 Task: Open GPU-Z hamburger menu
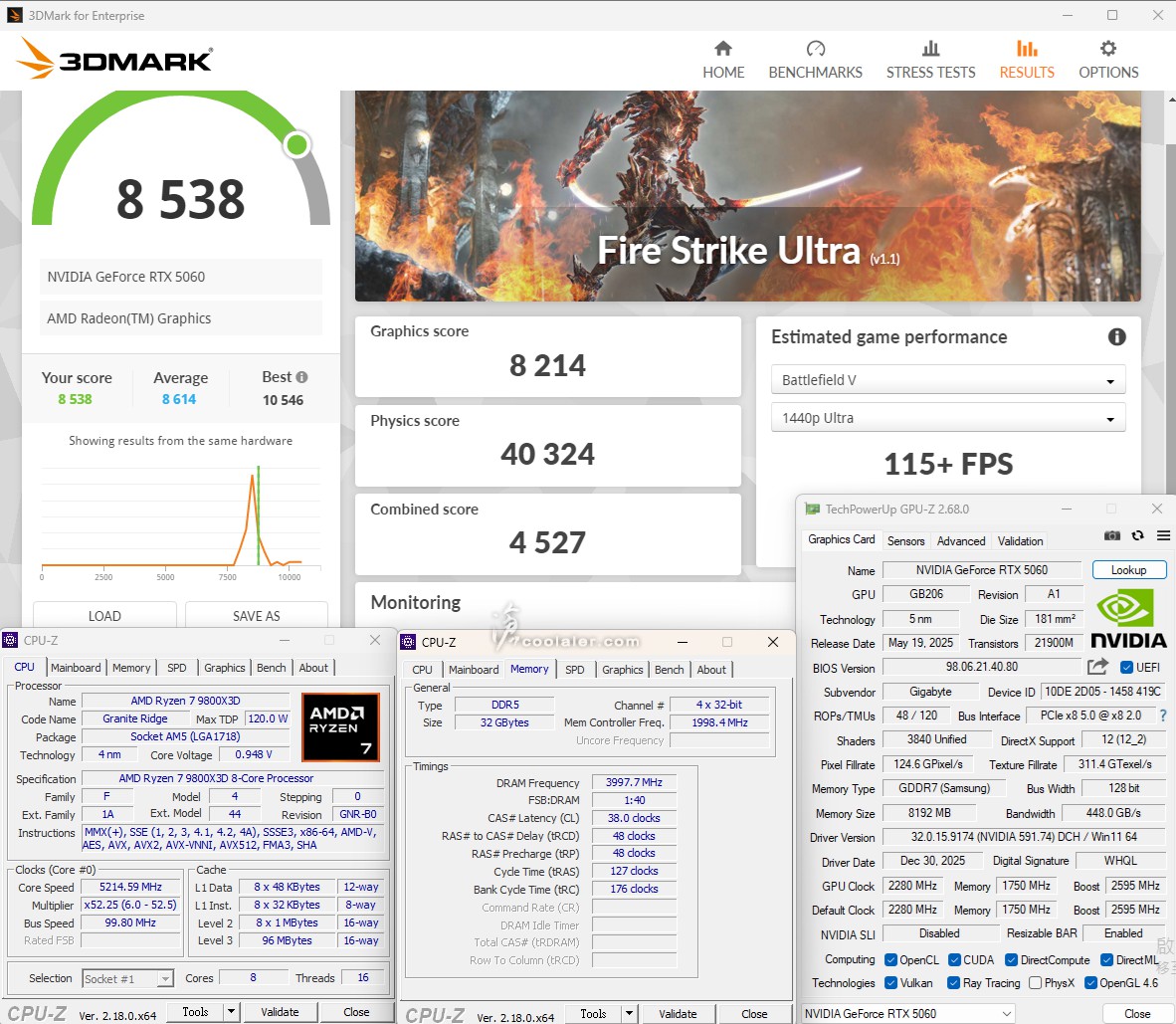click(1162, 536)
